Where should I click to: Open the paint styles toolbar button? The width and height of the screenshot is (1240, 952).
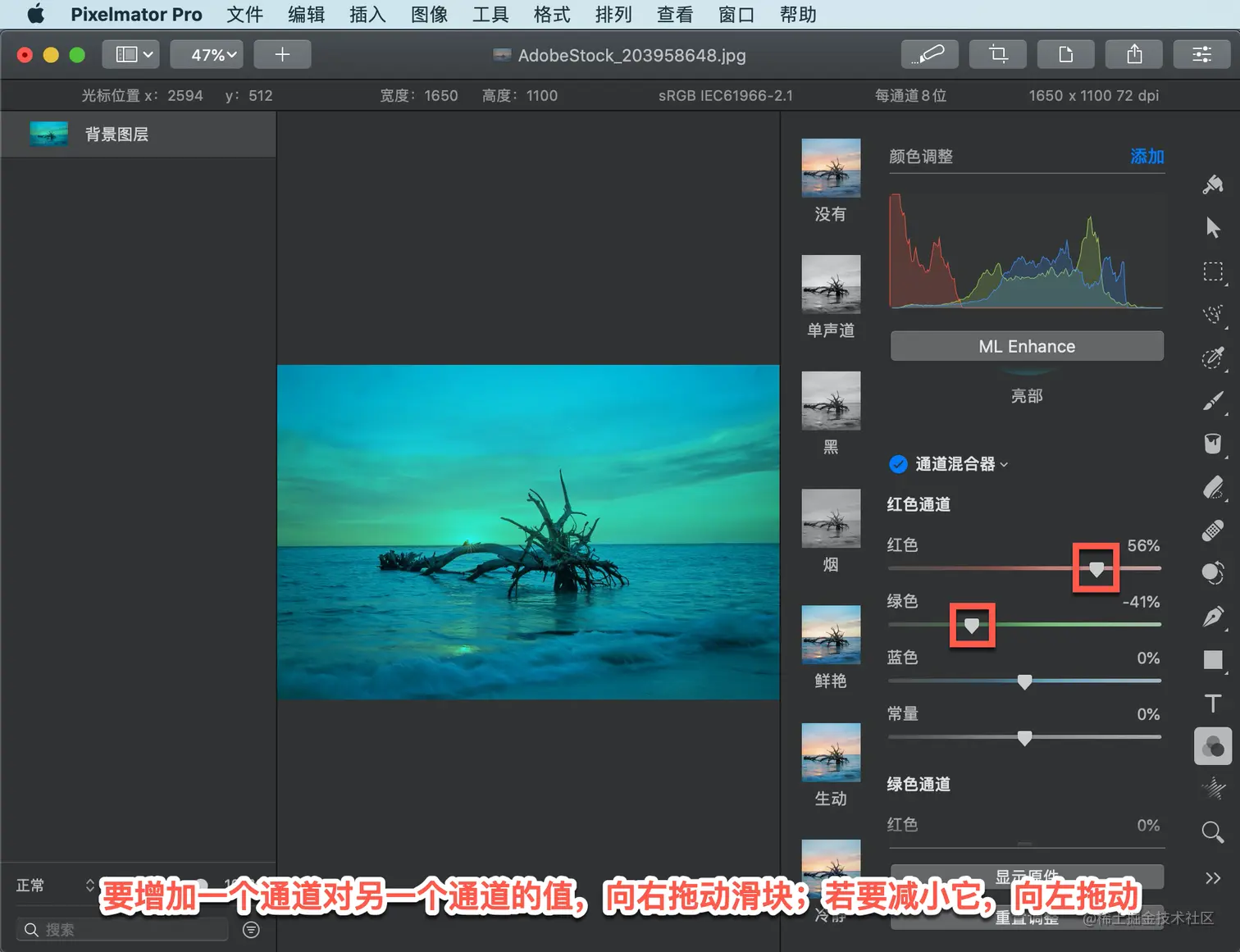coord(929,55)
